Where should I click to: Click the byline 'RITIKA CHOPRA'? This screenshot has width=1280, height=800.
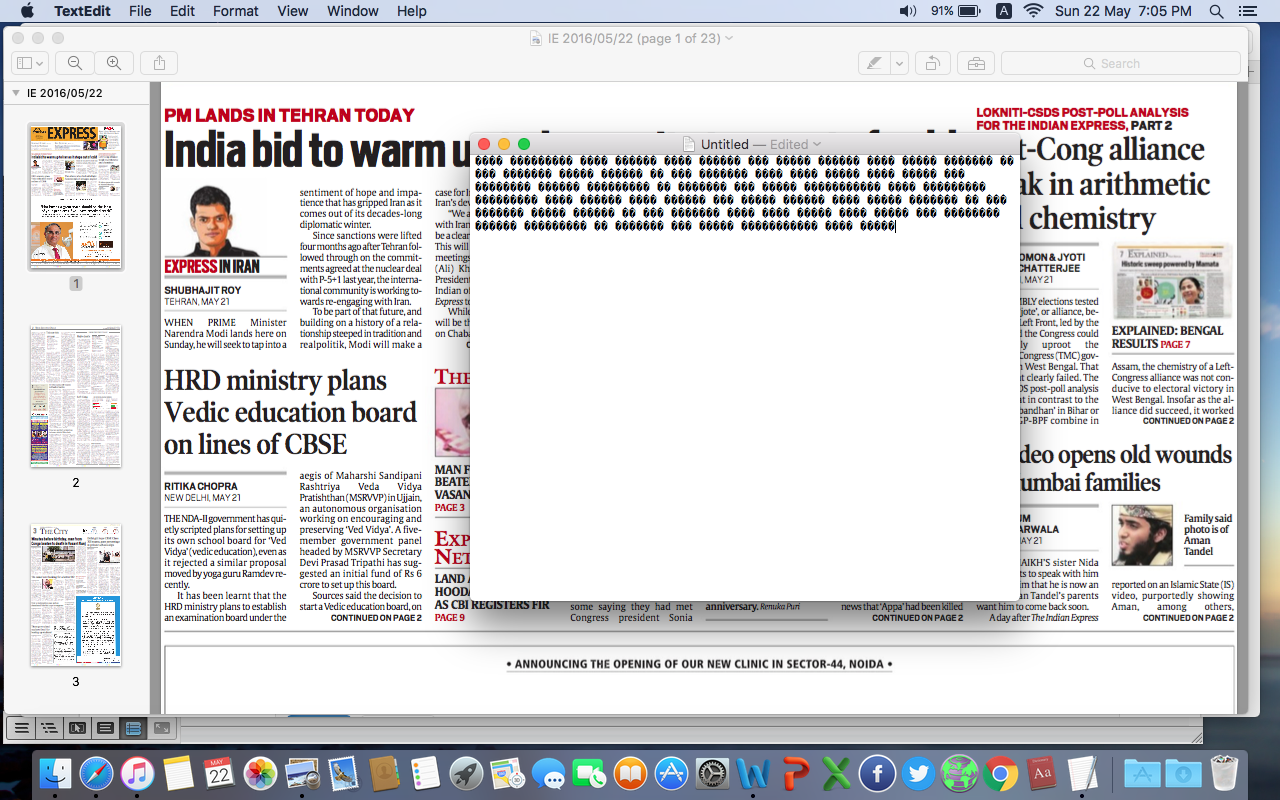pos(201,486)
